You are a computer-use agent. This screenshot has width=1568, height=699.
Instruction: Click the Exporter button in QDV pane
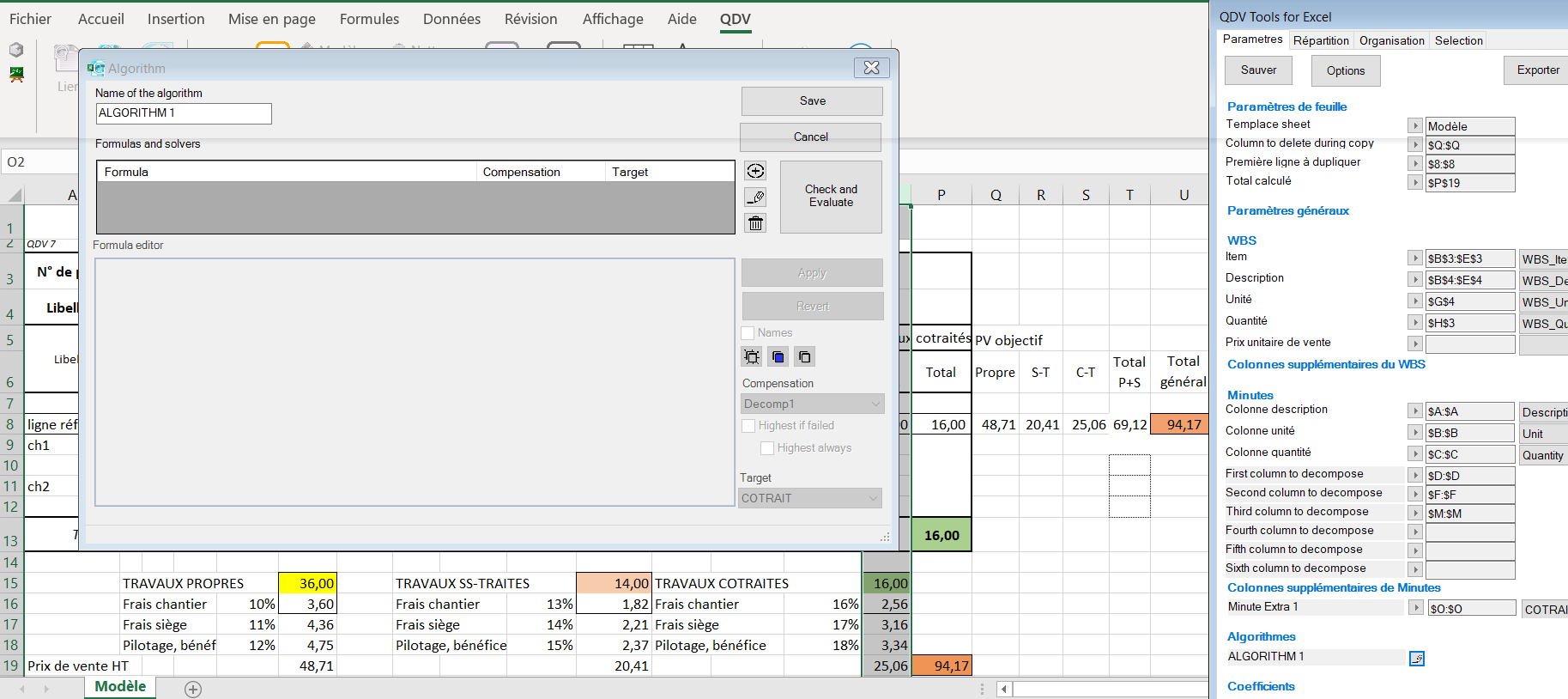pyautogui.click(x=1537, y=70)
